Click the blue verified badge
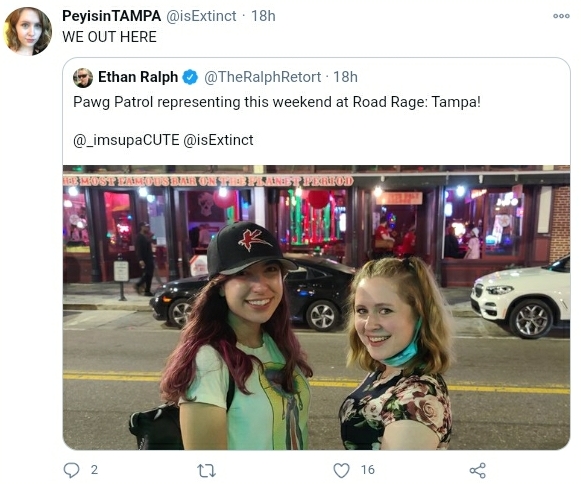Viewport: 581px width, 484px height. (190, 77)
